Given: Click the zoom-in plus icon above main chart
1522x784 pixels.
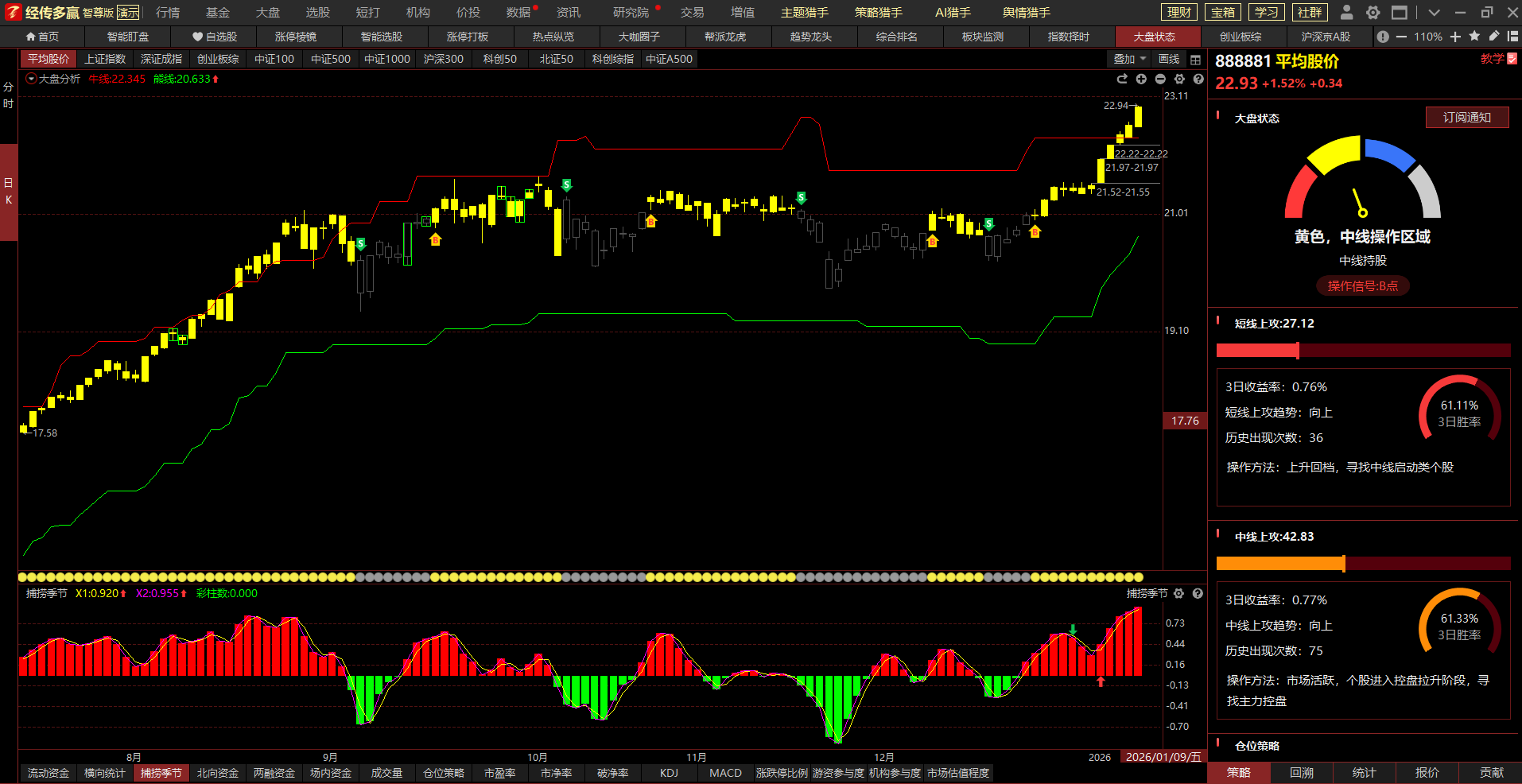Looking at the screenshot, I should coord(1141,79).
